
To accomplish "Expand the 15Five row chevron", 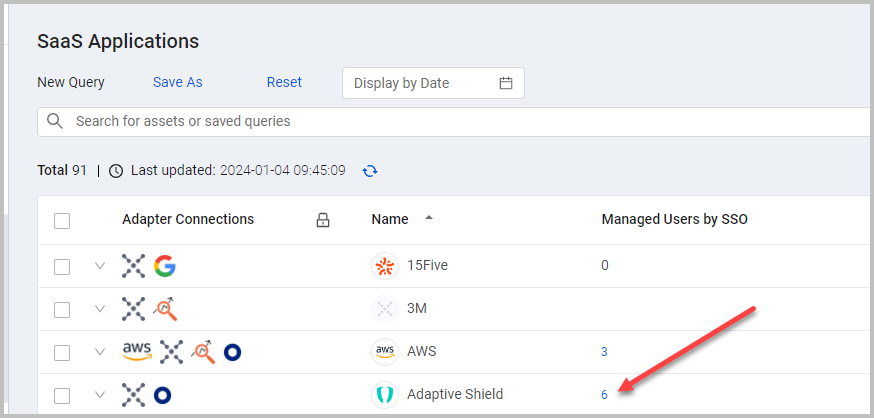I will coord(100,266).
